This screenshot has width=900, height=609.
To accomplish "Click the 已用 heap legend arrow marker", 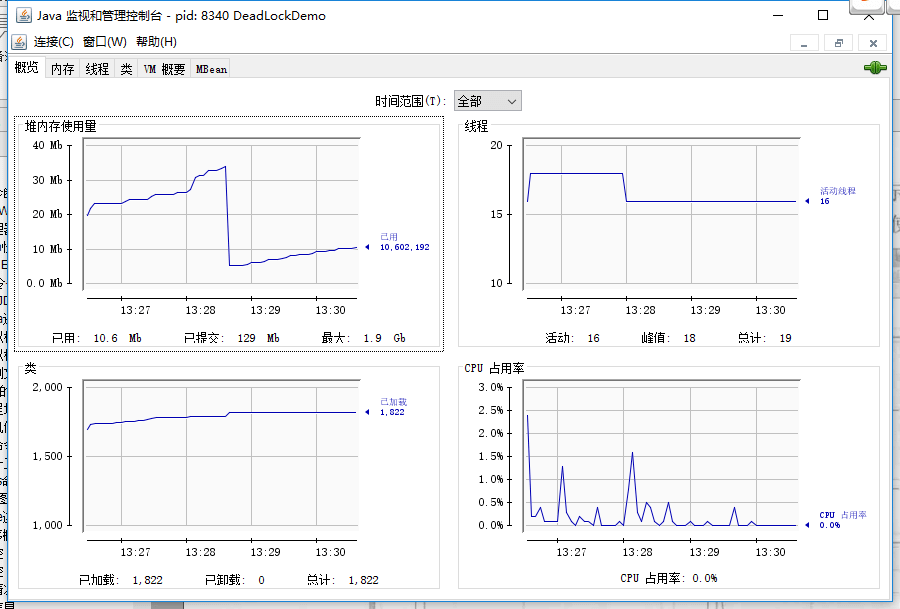I will (x=369, y=247).
